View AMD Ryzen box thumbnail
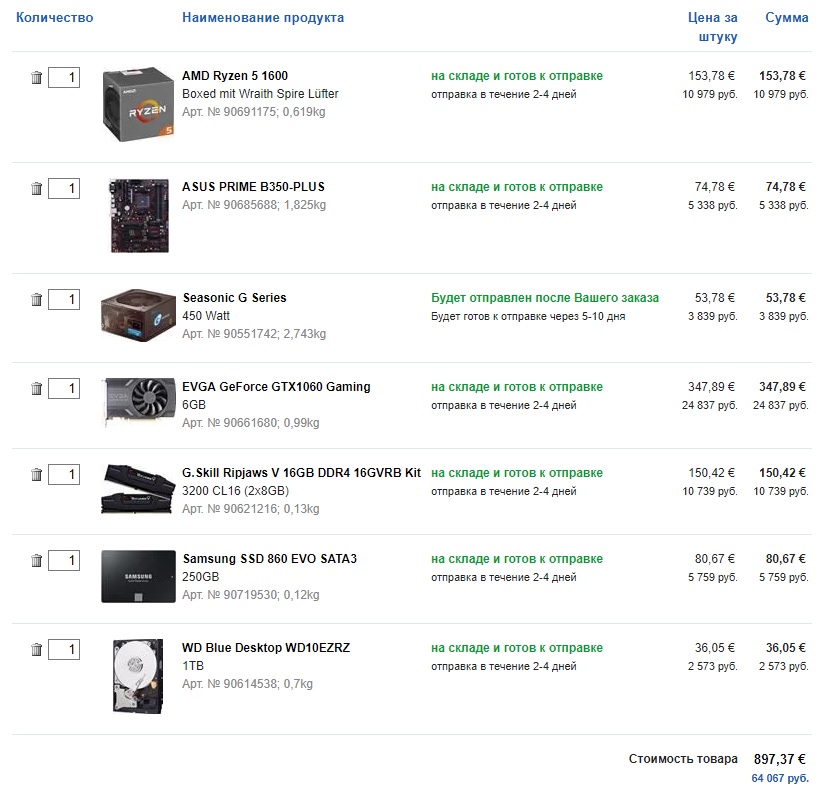The height and width of the screenshot is (793, 825). pos(139,104)
